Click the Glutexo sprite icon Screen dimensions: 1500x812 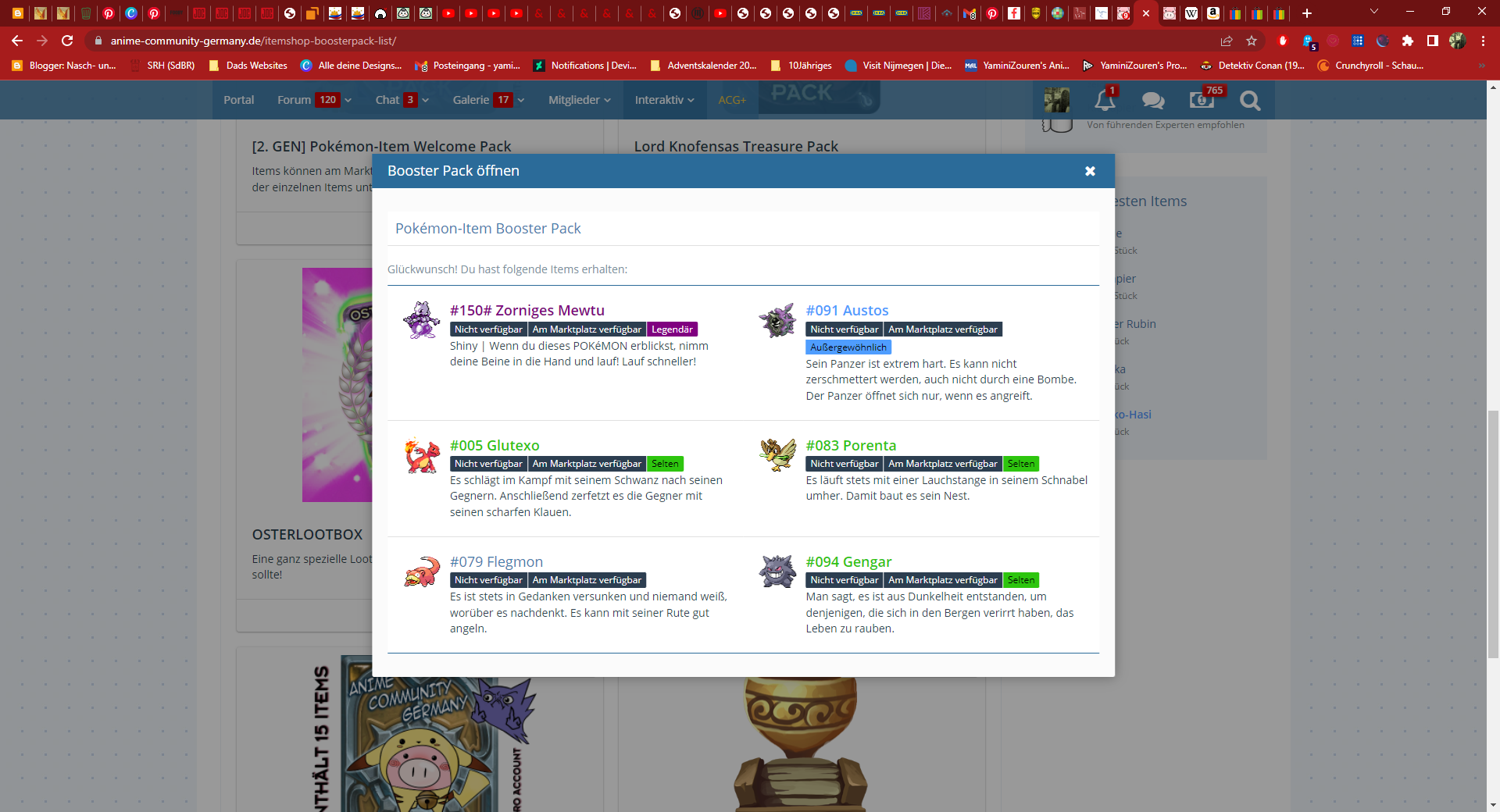[422, 456]
